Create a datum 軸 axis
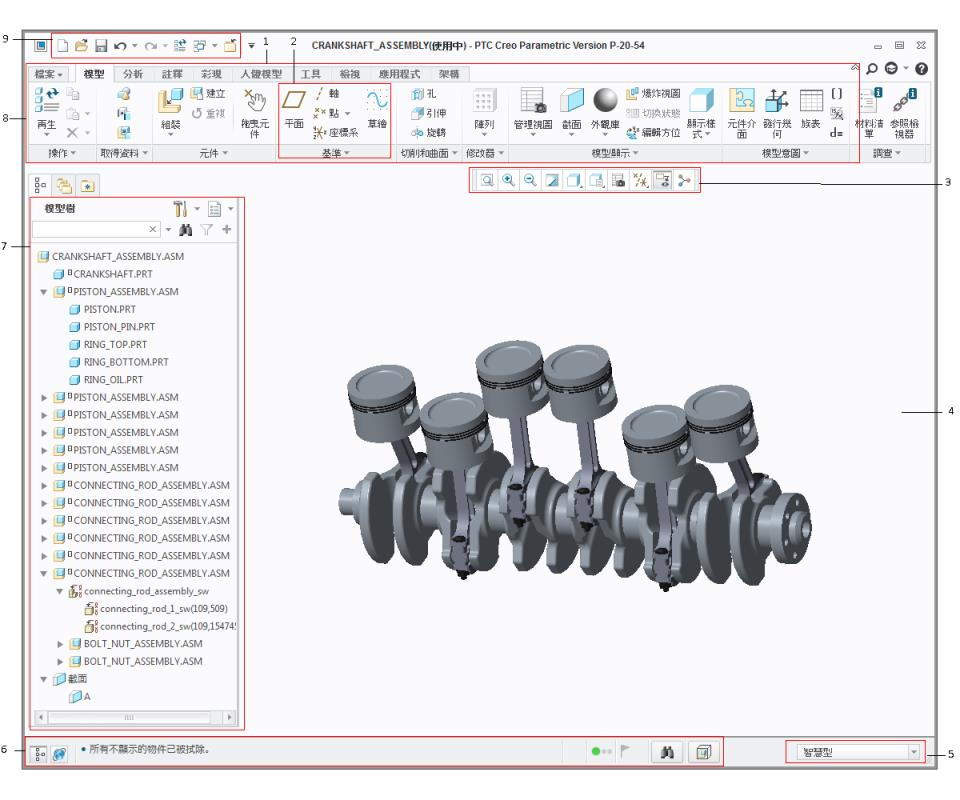Viewport: 960px width, 800px height. (328, 94)
